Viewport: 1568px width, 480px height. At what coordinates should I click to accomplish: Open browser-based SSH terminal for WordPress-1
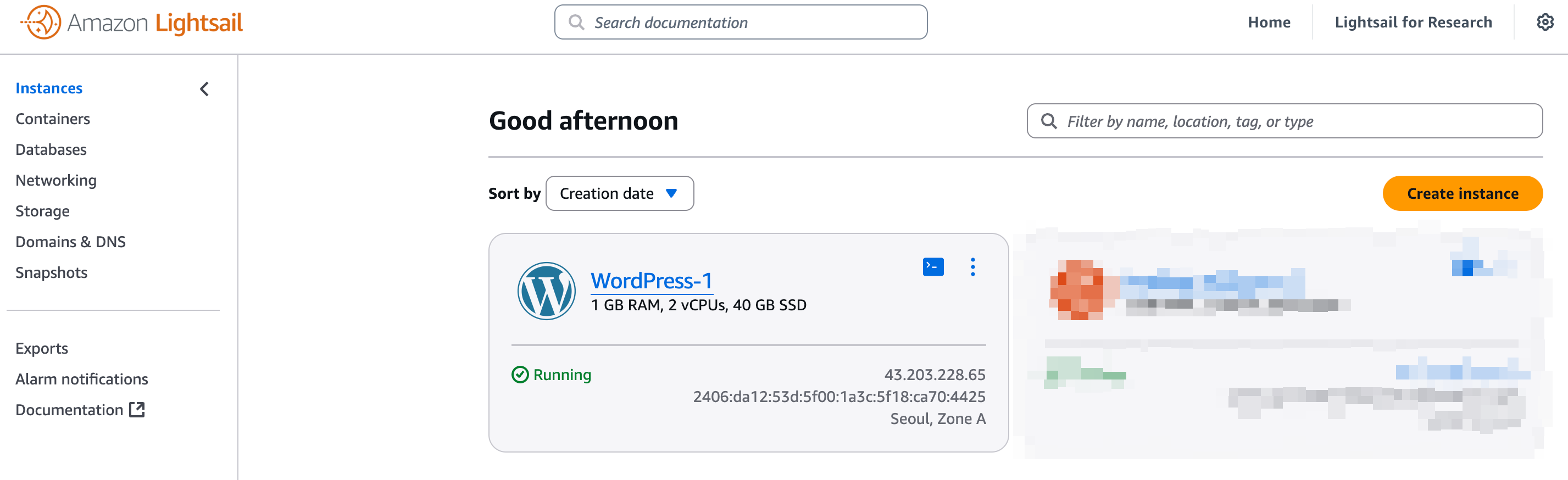pyautogui.click(x=933, y=267)
